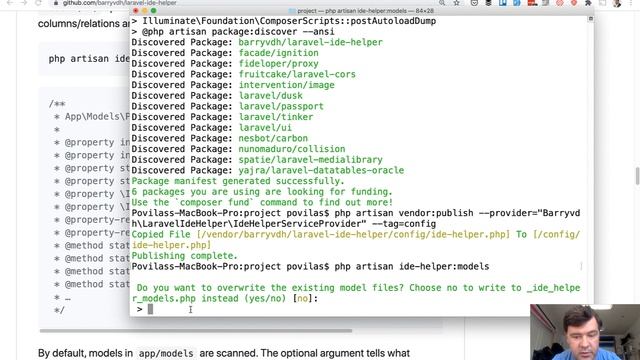Click the 'composer fund' command hint line

[262, 202]
